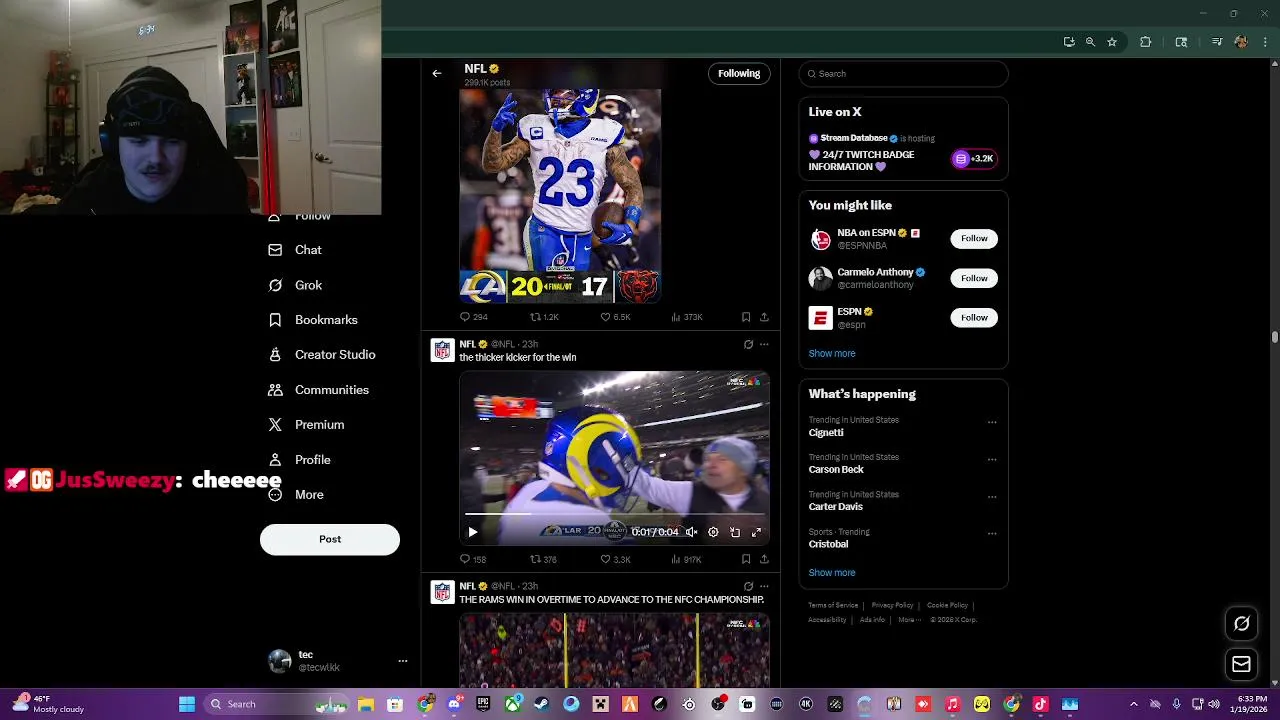The width and height of the screenshot is (1280, 720).
Task: Follow NBA on ESPN
Action: [974, 238]
